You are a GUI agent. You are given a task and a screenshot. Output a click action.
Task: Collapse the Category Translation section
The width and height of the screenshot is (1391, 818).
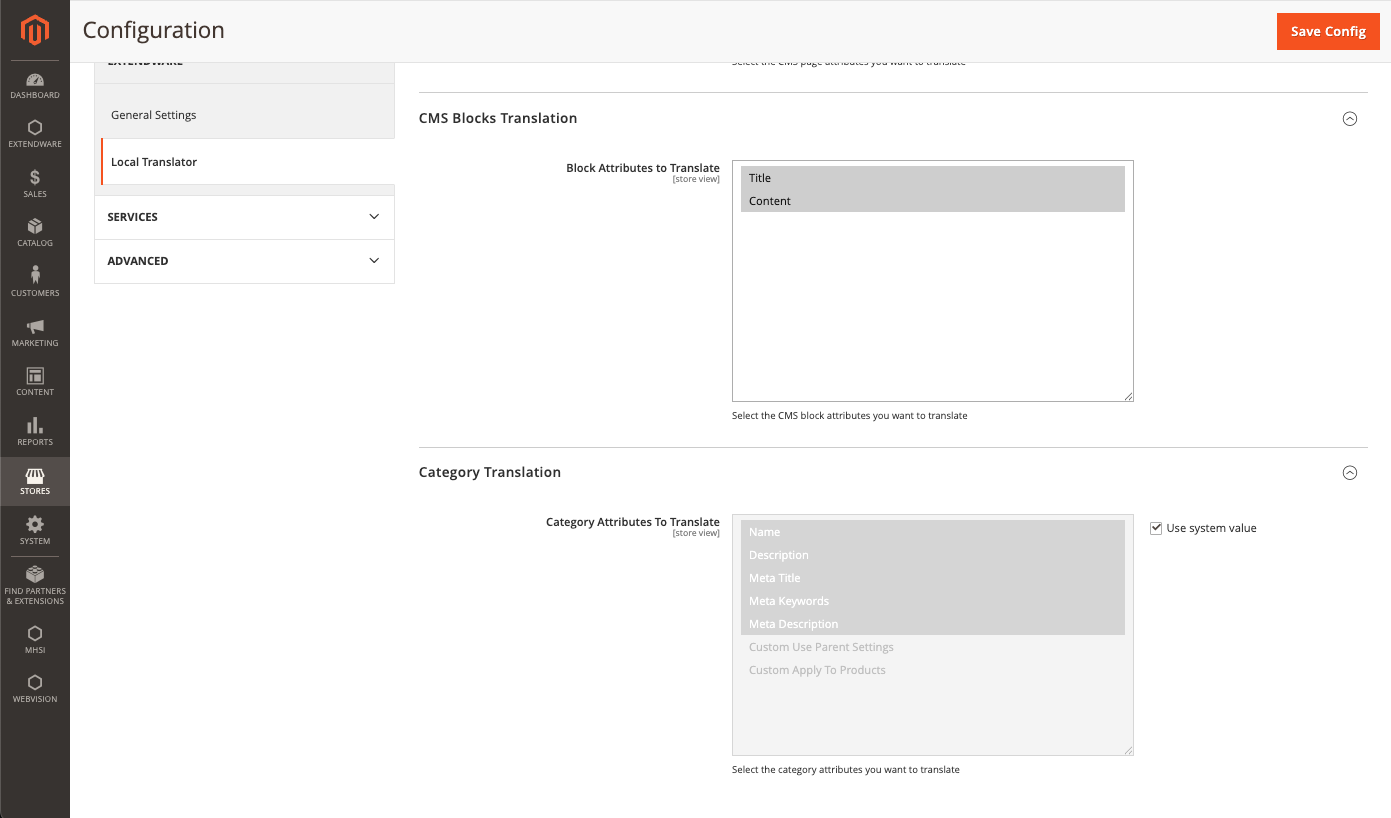point(1349,473)
